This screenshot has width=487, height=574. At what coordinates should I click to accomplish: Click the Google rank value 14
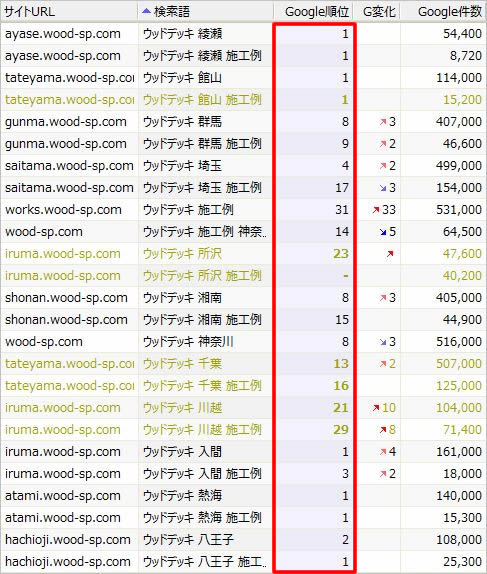pos(342,231)
